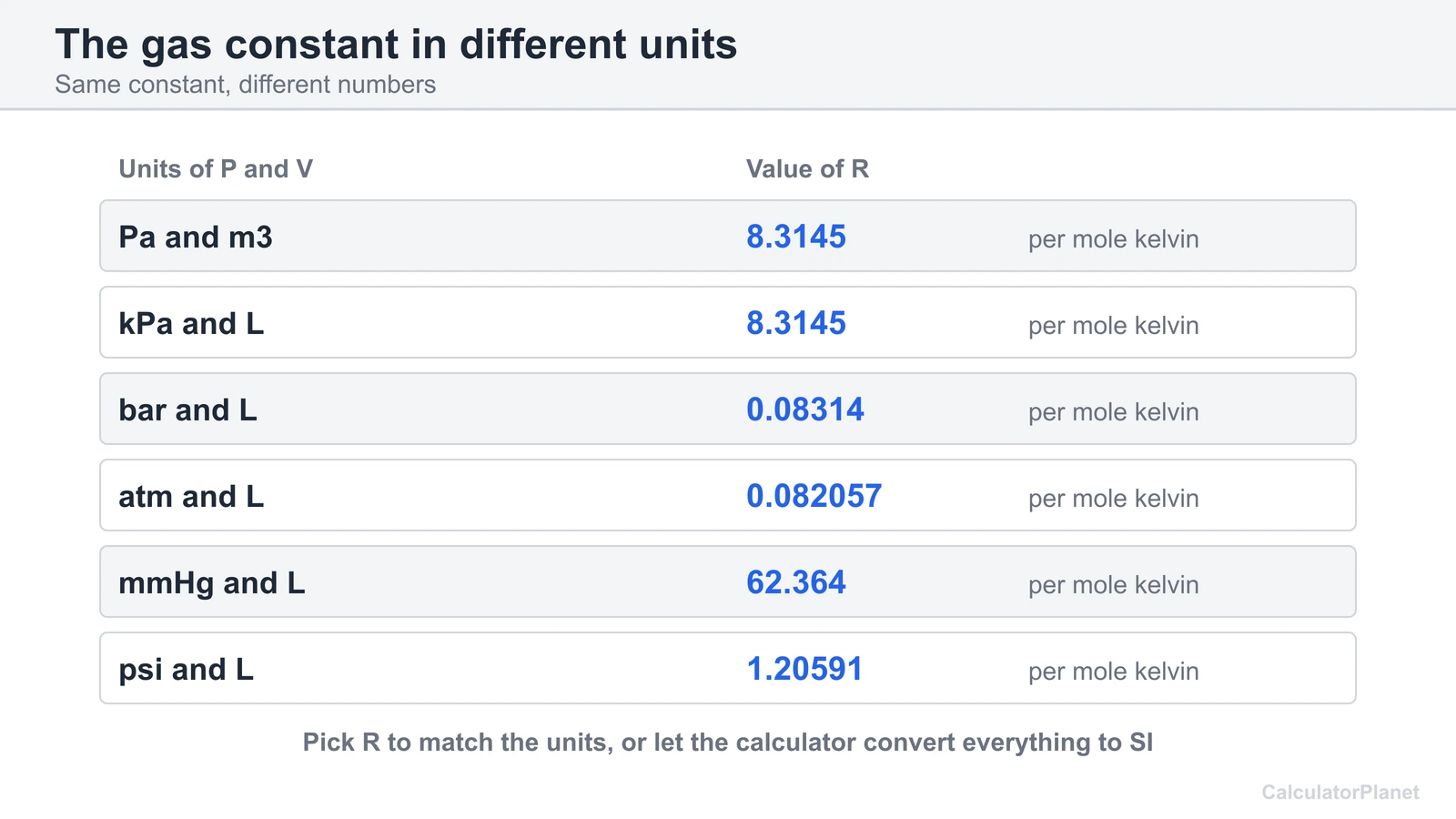Image resolution: width=1456 pixels, height=819 pixels.
Task: Select the "psi and L" row label
Action: 187,670
